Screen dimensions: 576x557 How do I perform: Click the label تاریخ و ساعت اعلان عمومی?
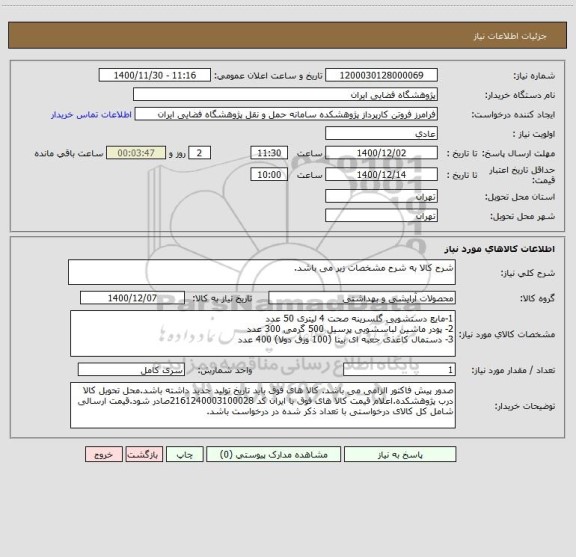click(268, 76)
